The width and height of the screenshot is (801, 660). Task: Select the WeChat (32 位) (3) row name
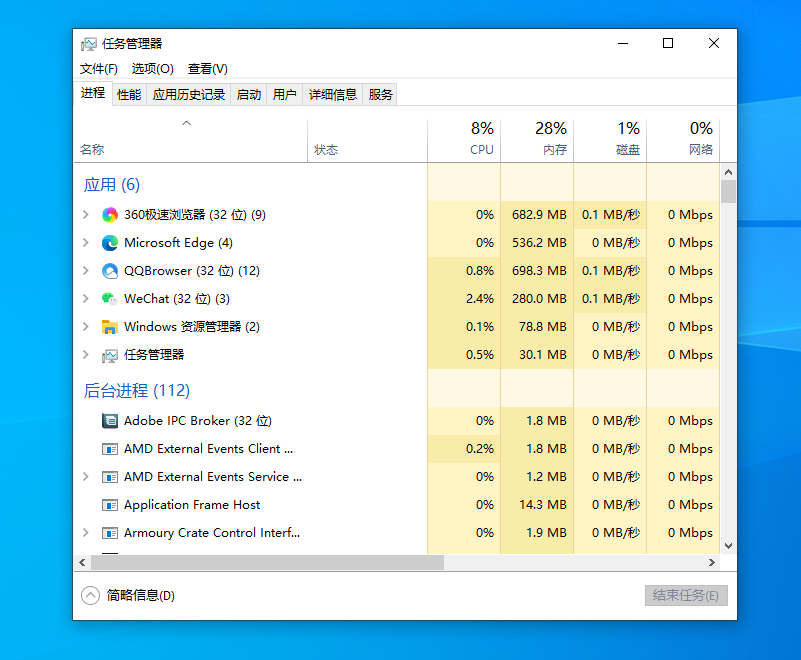pos(177,299)
